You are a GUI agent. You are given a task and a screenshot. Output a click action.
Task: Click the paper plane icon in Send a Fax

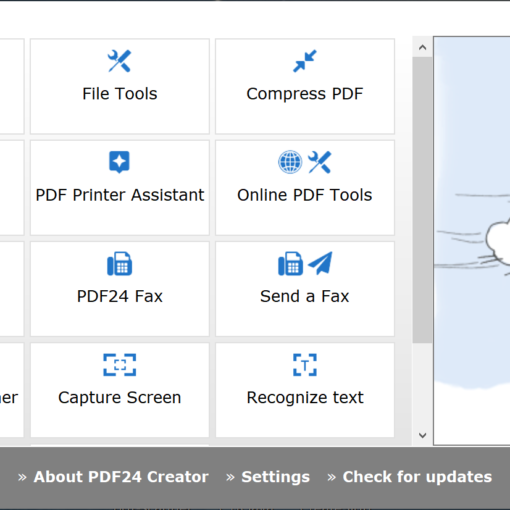point(320,263)
